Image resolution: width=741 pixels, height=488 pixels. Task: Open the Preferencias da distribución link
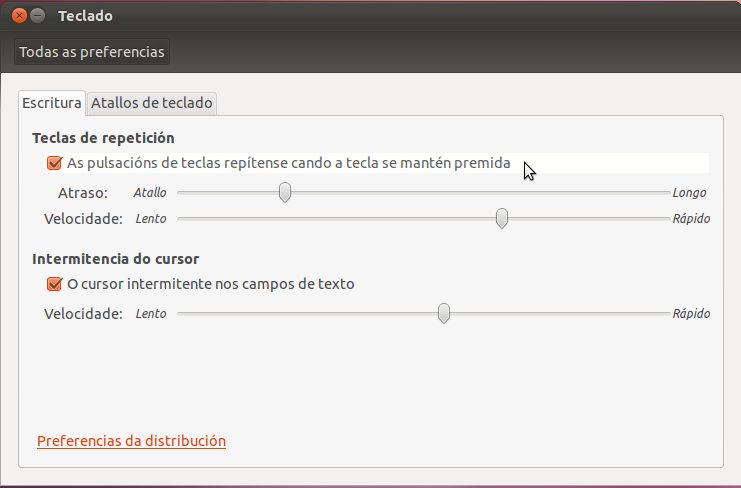131,441
